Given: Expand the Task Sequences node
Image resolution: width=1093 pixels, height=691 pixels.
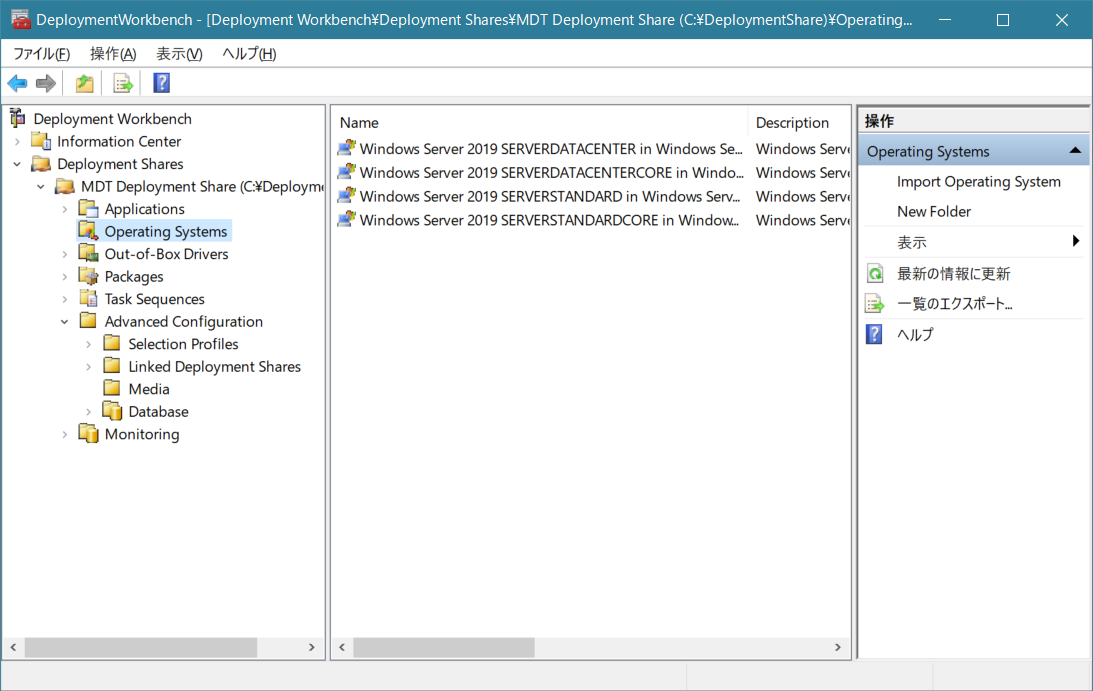Looking at the screenshot, I should 65,299.
